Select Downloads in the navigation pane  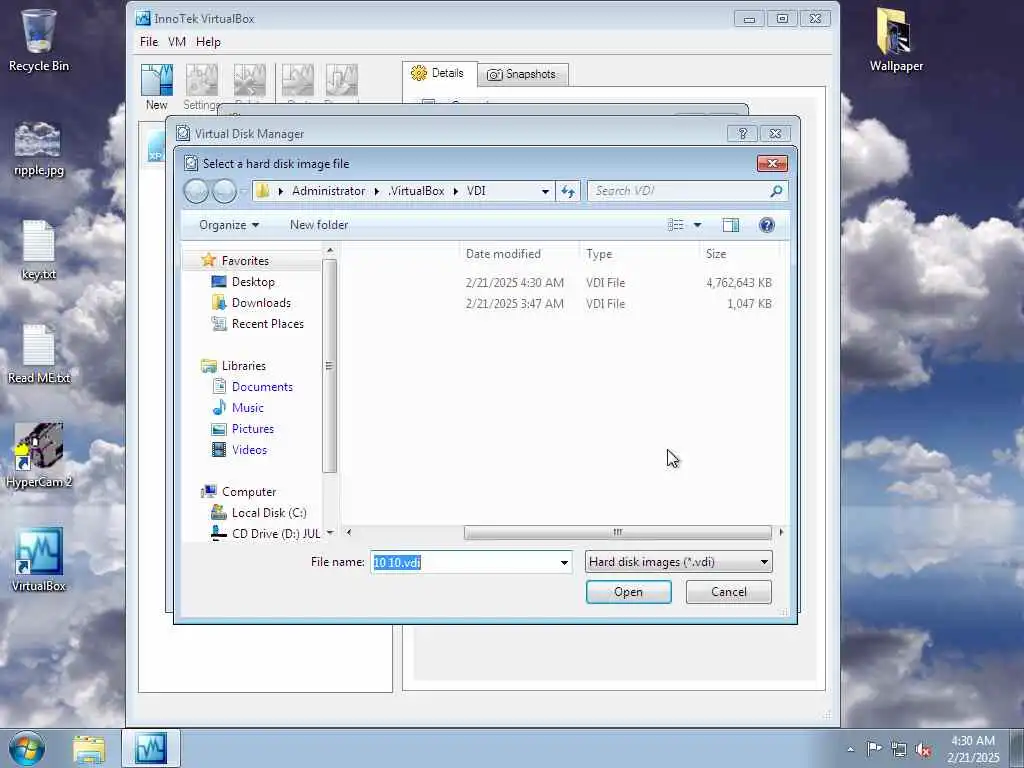click(261, 303)
